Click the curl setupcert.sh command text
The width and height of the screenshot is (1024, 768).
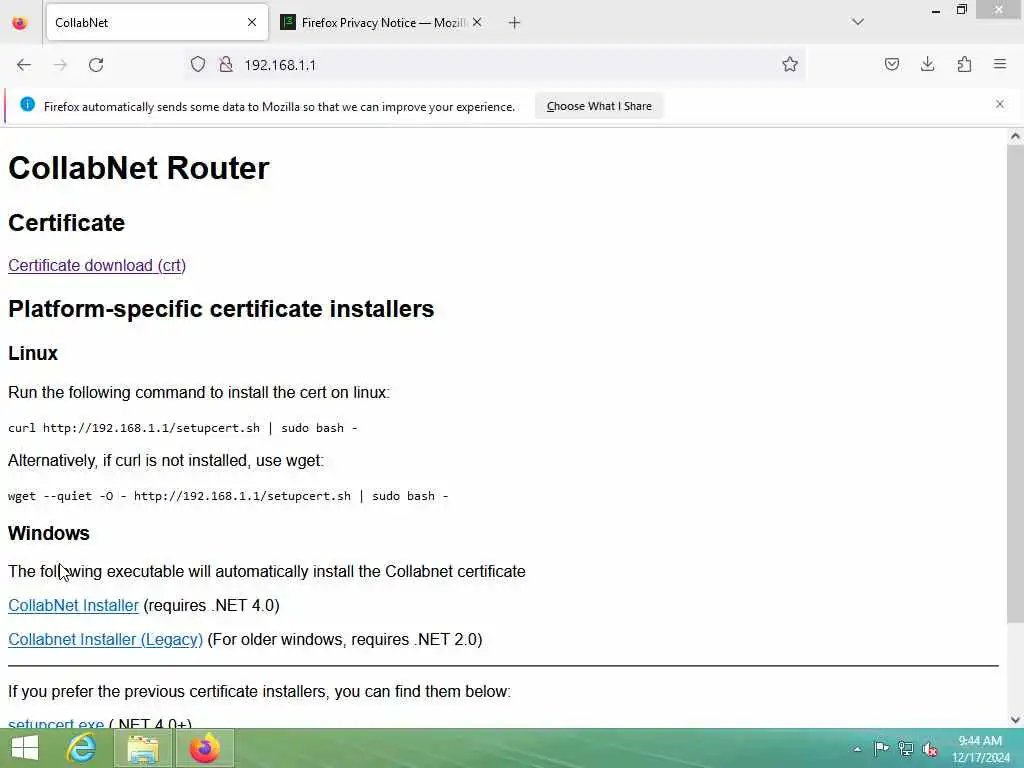pos(183,428)
